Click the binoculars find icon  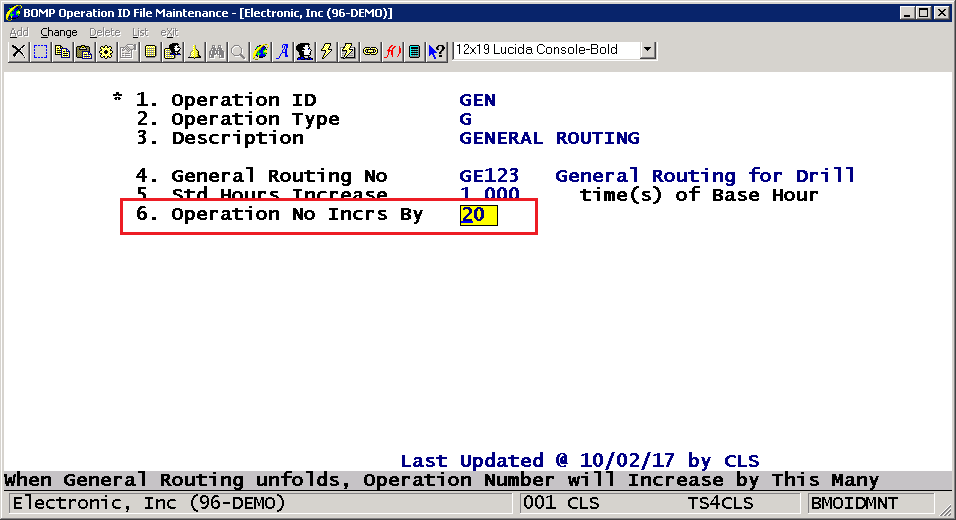tap(216, 52)
